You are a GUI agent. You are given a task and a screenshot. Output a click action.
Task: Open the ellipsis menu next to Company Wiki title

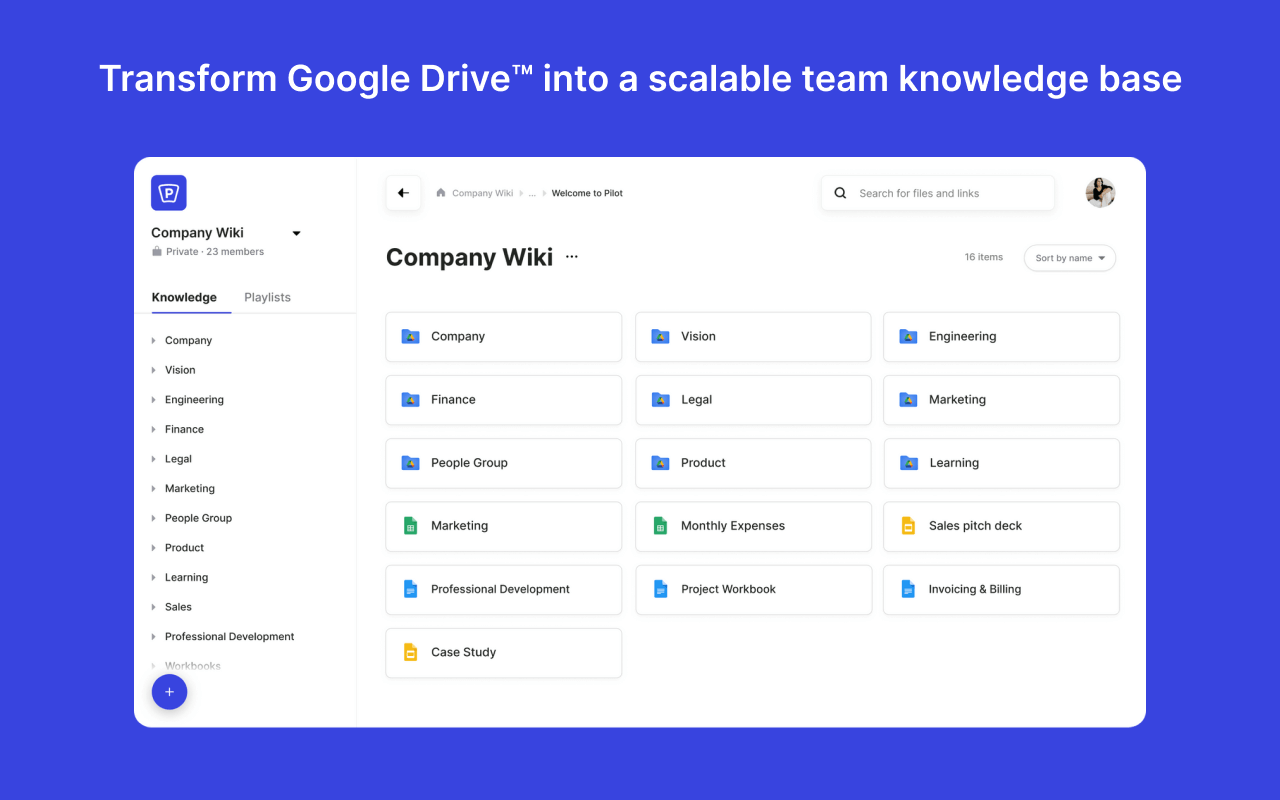(x=571, y=257)
